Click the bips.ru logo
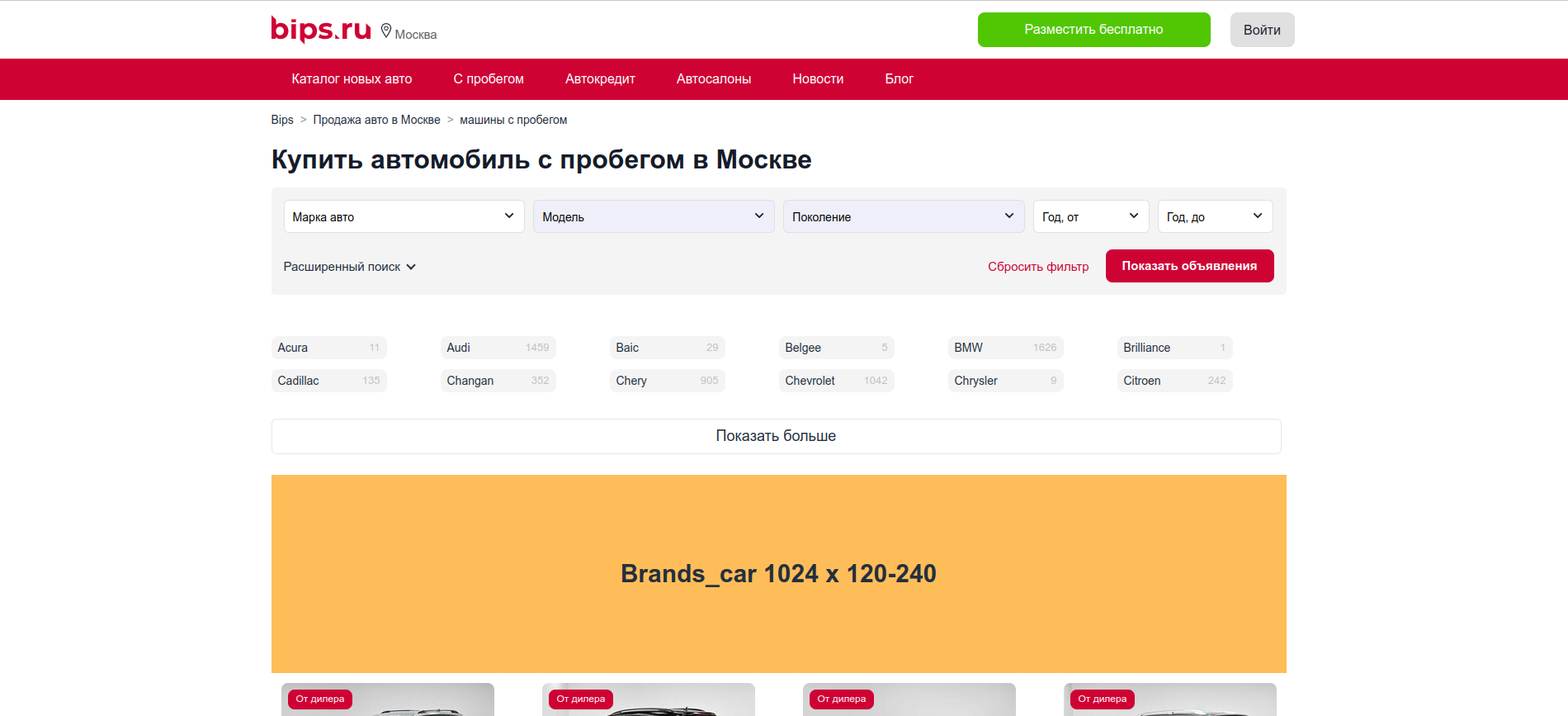 321,30
